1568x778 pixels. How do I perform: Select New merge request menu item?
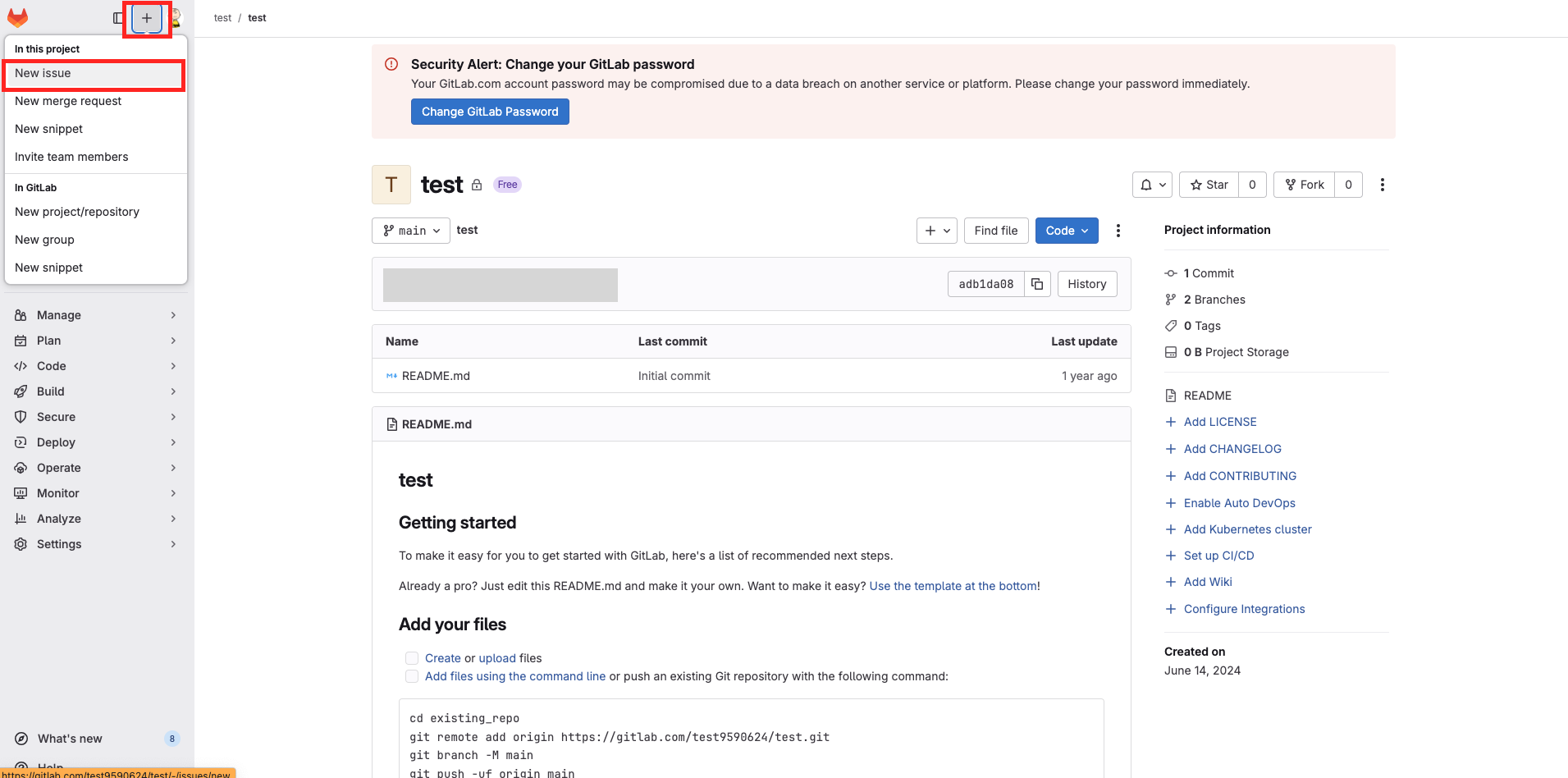pyautogui.click(x=96, y=101)
